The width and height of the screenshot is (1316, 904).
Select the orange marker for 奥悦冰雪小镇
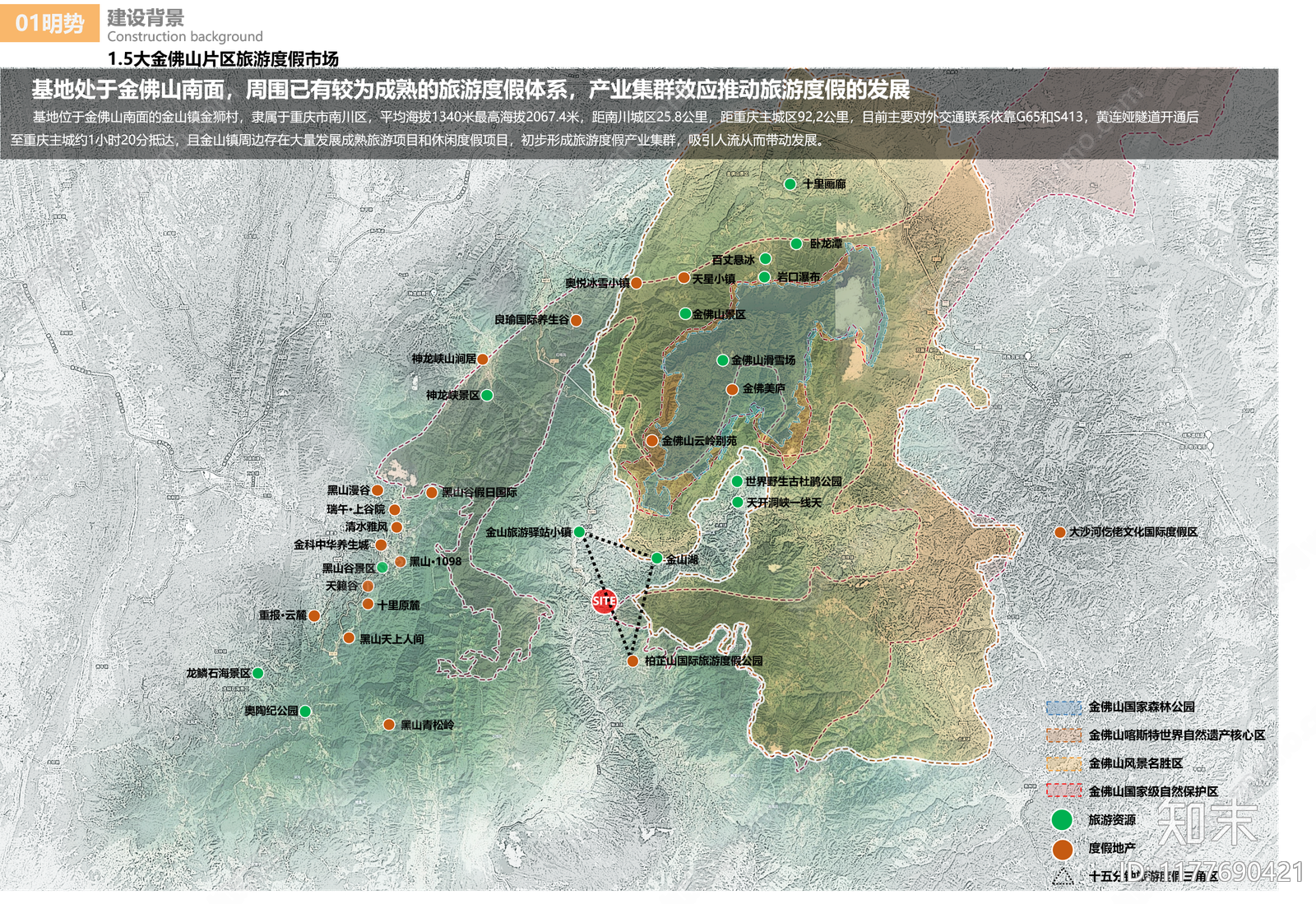coord(636,283)
